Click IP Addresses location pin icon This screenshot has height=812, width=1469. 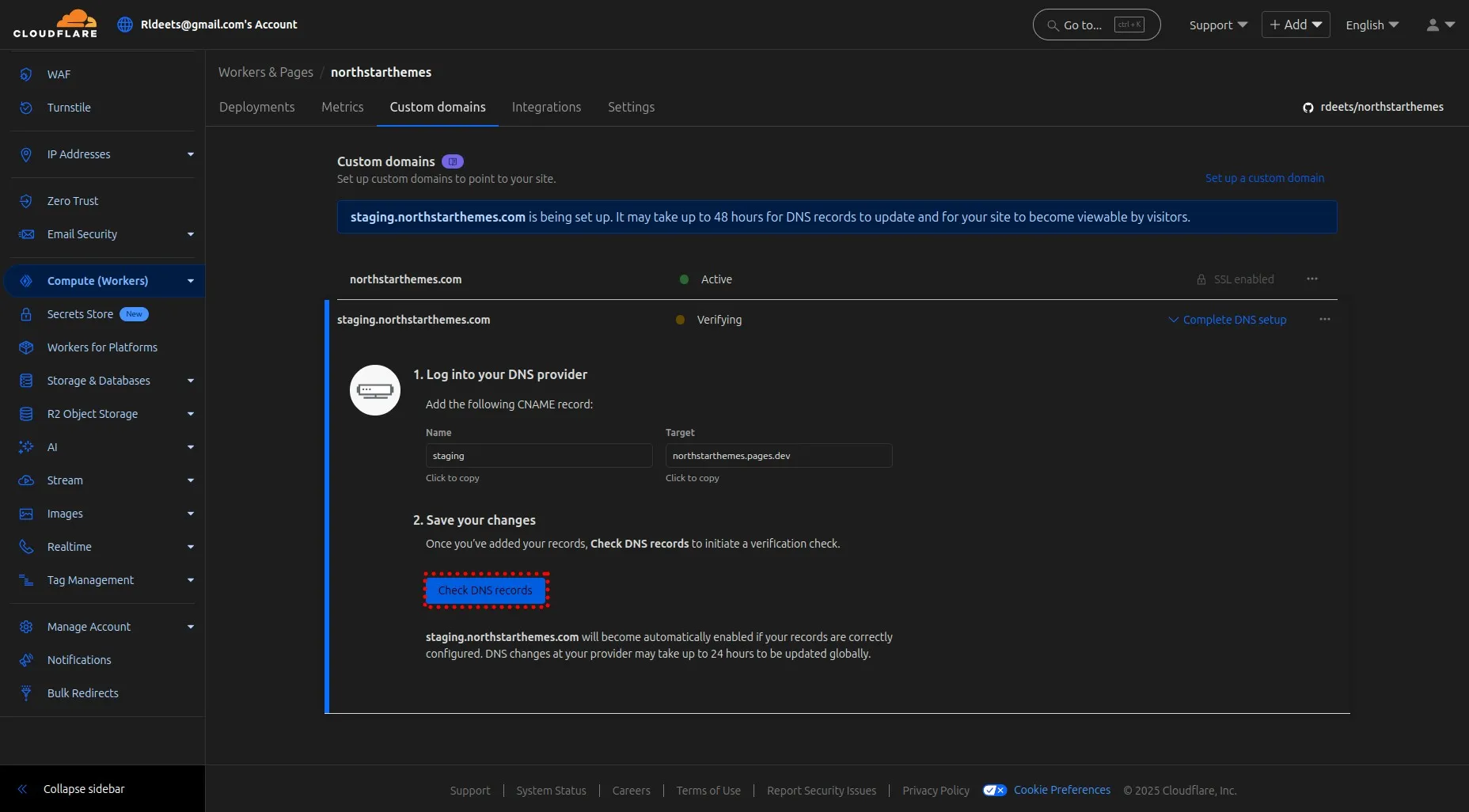click(x=26, y=154)
